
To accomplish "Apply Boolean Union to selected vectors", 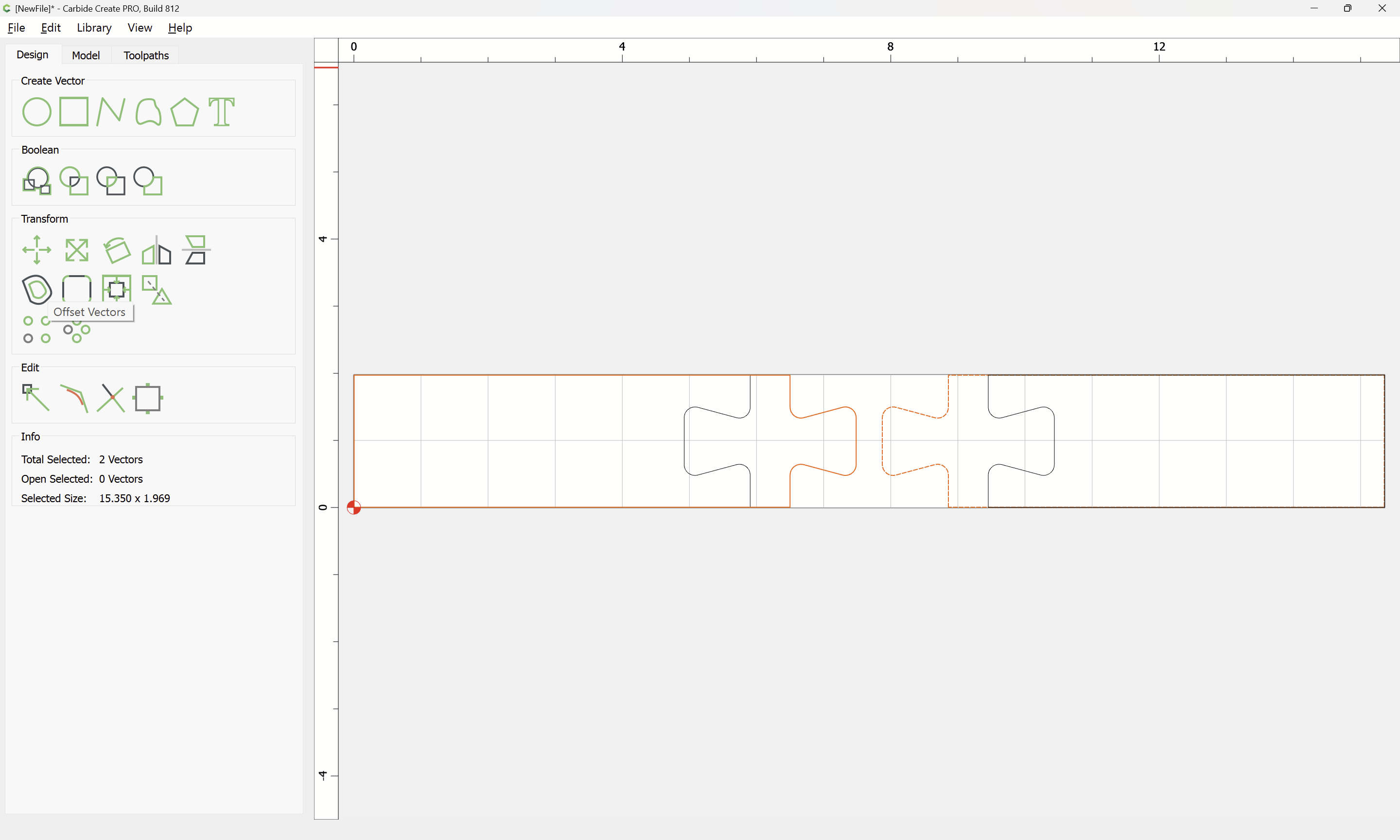I will coord(37,180).
